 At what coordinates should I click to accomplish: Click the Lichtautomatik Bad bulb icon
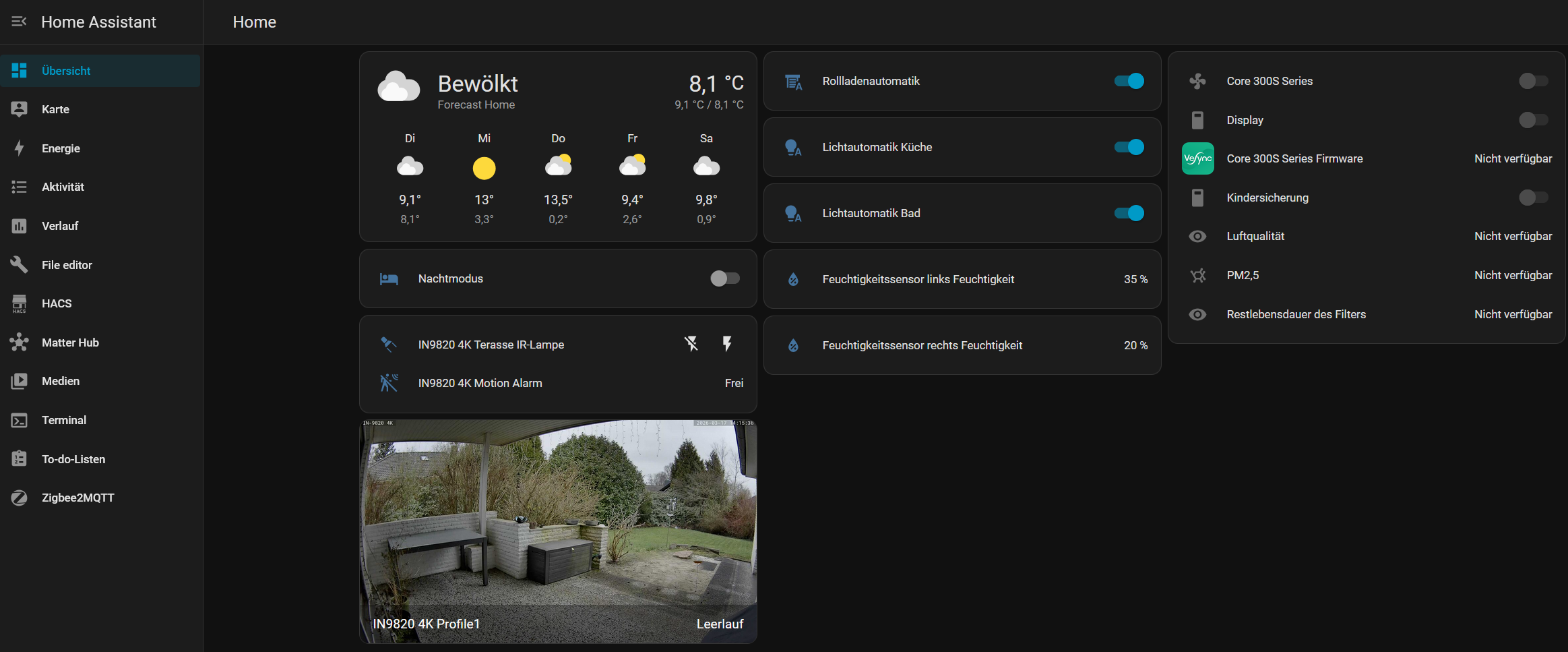click(793, 214)
